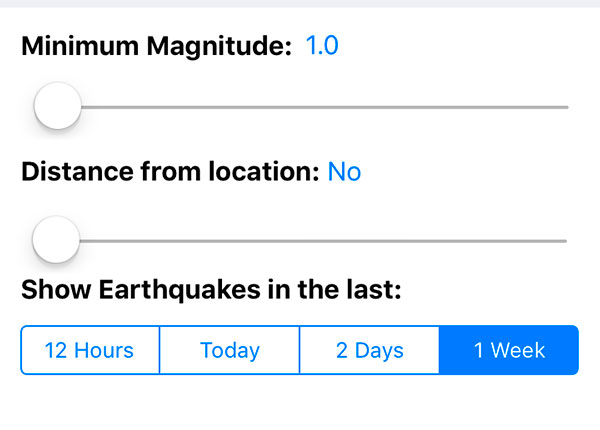This screenshot has width=600, height=430.
Task: Click the Distance from location slider thumb
Action: (55, 240)
